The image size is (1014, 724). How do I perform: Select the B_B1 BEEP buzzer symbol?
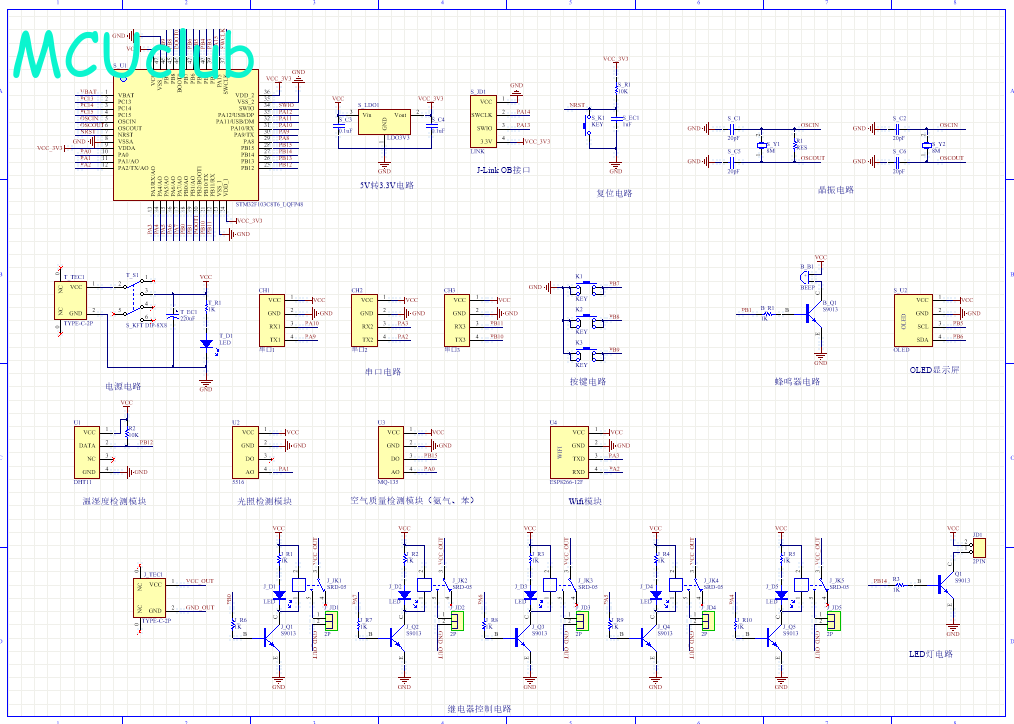click(x=806, y=277)
